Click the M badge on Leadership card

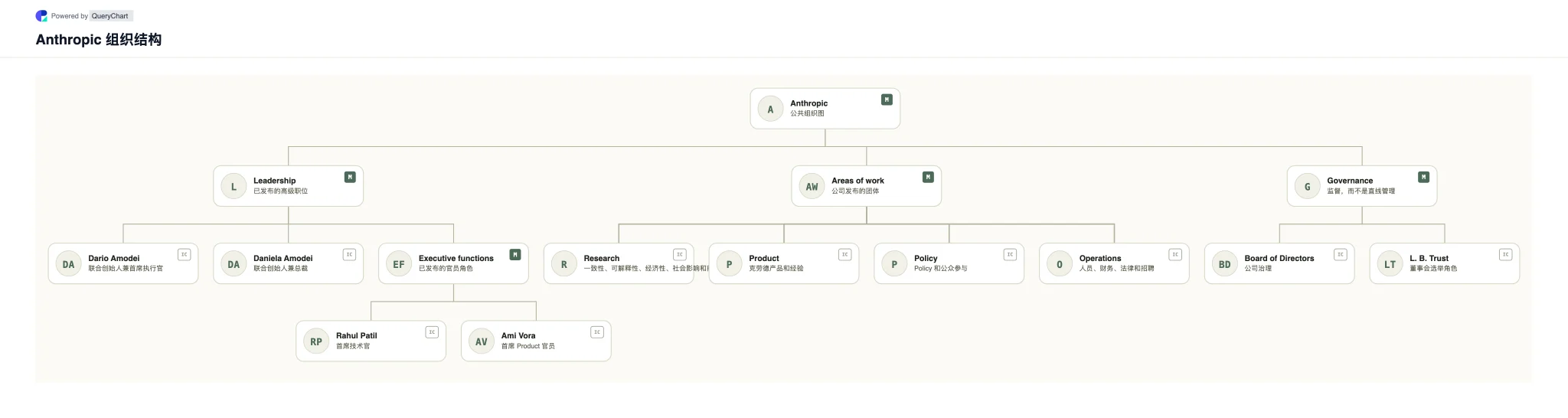(x=350, y=177)
